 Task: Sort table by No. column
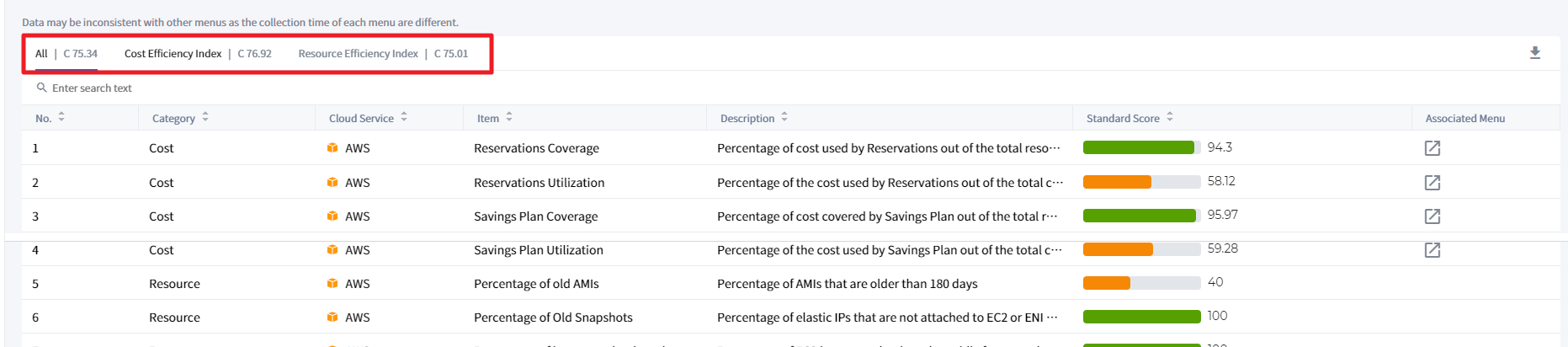(x=61, y=118)
